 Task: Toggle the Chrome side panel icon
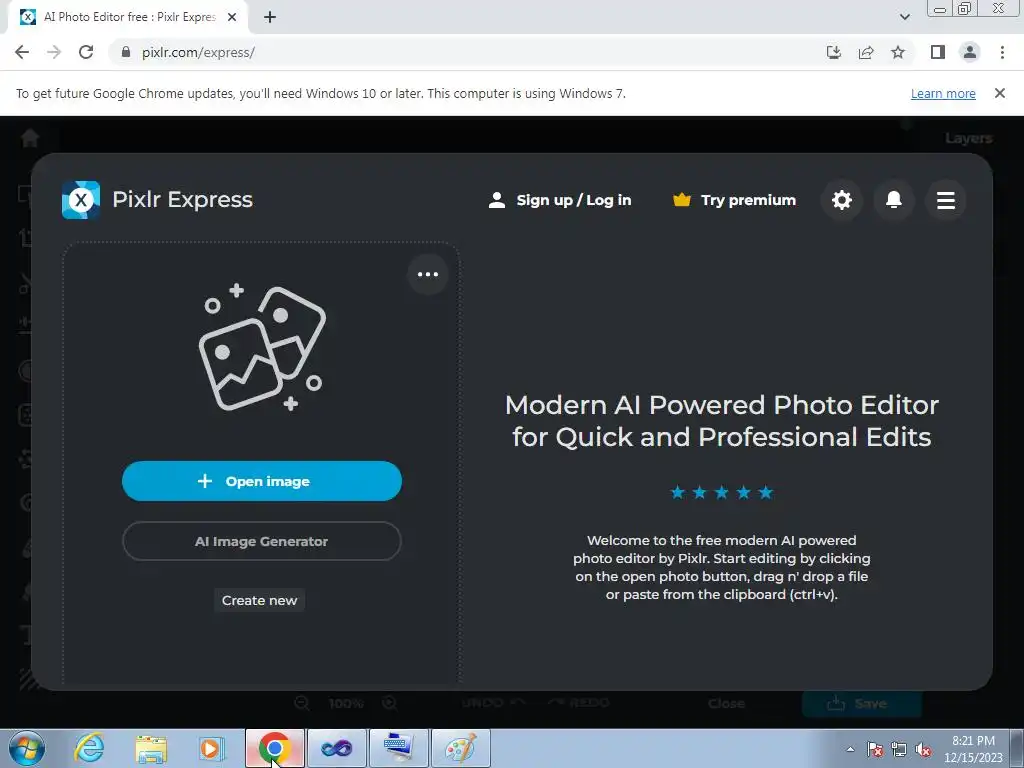(x=938, y=52)
